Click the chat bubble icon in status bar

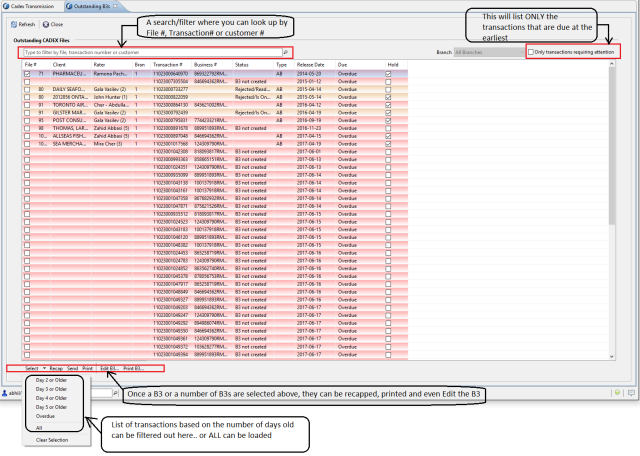[631, 393]
